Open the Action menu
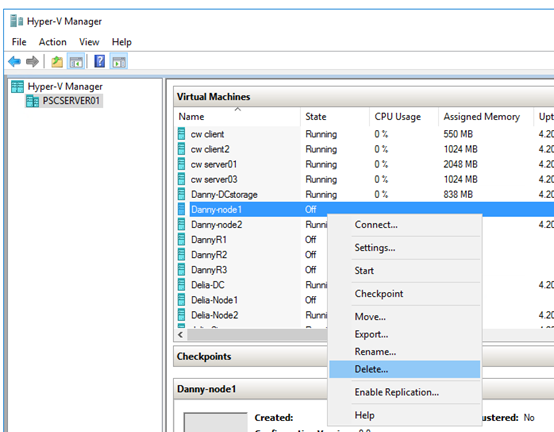Image resolution: width=554 pixels, height=432 pixels. coord(53,42)
